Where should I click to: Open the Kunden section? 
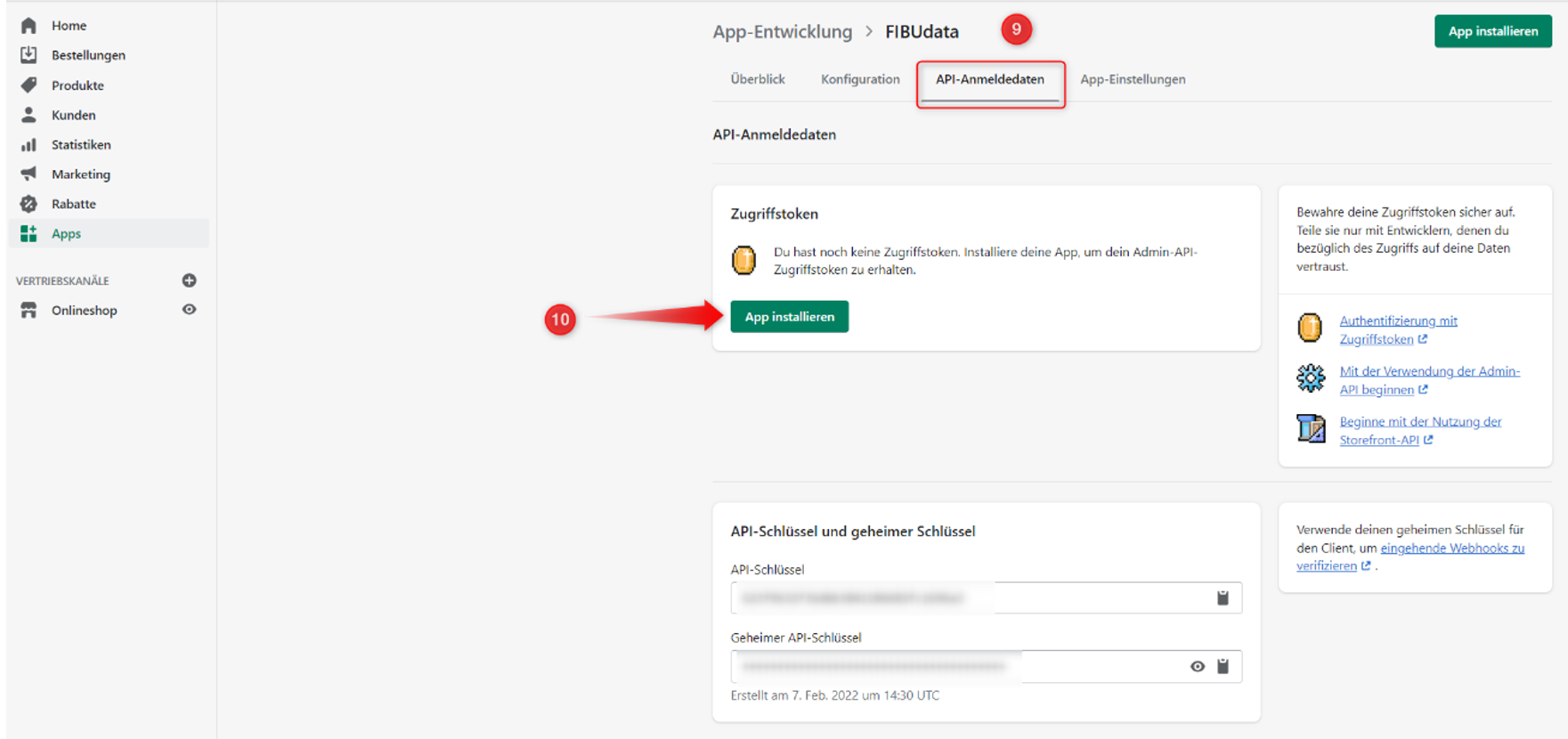tap(73, 115)
